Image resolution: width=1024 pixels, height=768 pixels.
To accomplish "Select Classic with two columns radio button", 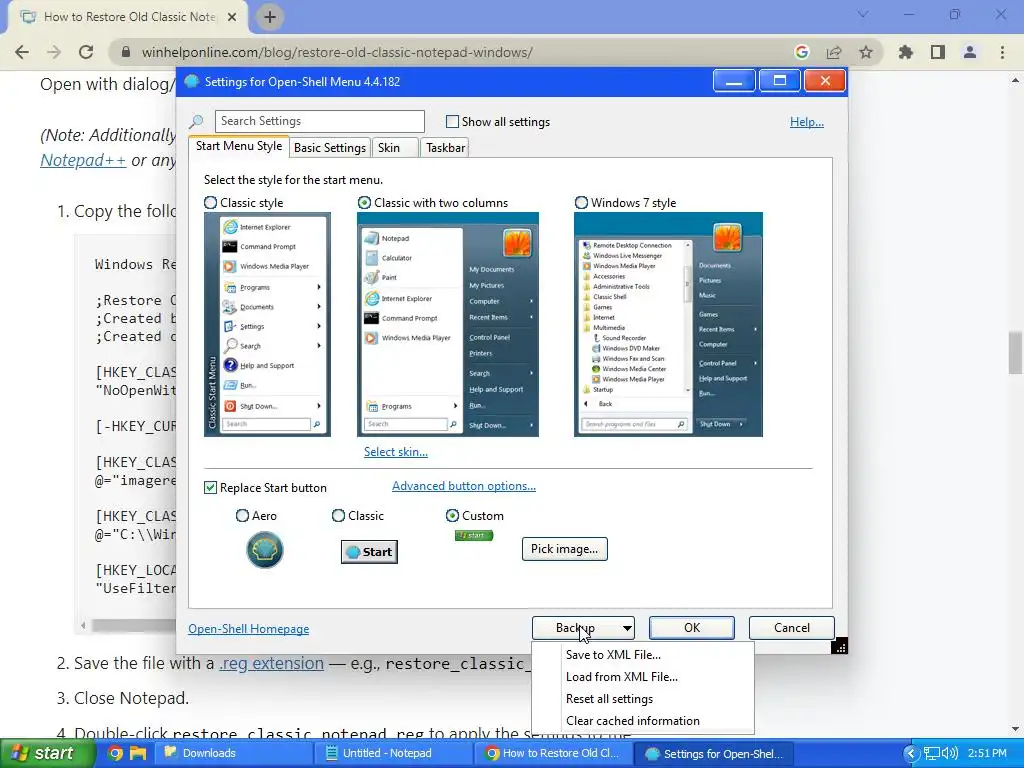I will point(364,203).
